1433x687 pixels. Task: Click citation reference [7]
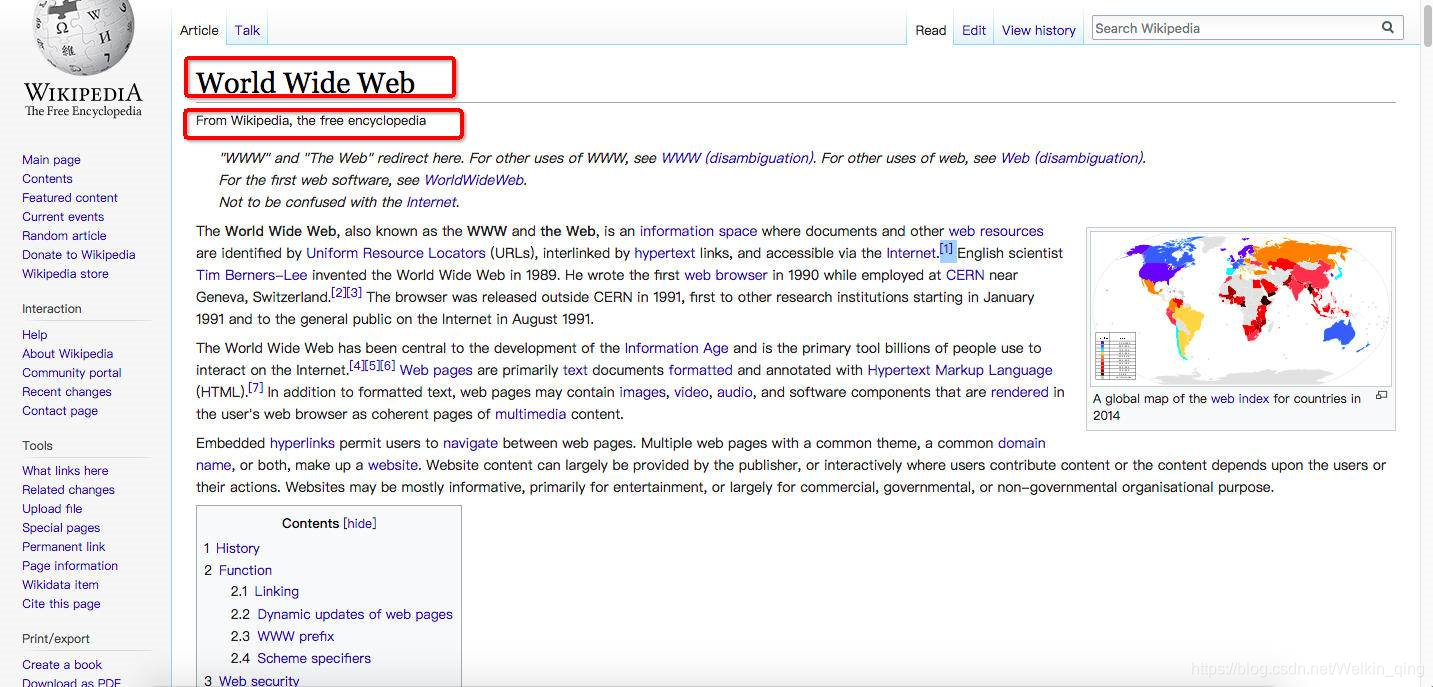(x=256, y=387)
